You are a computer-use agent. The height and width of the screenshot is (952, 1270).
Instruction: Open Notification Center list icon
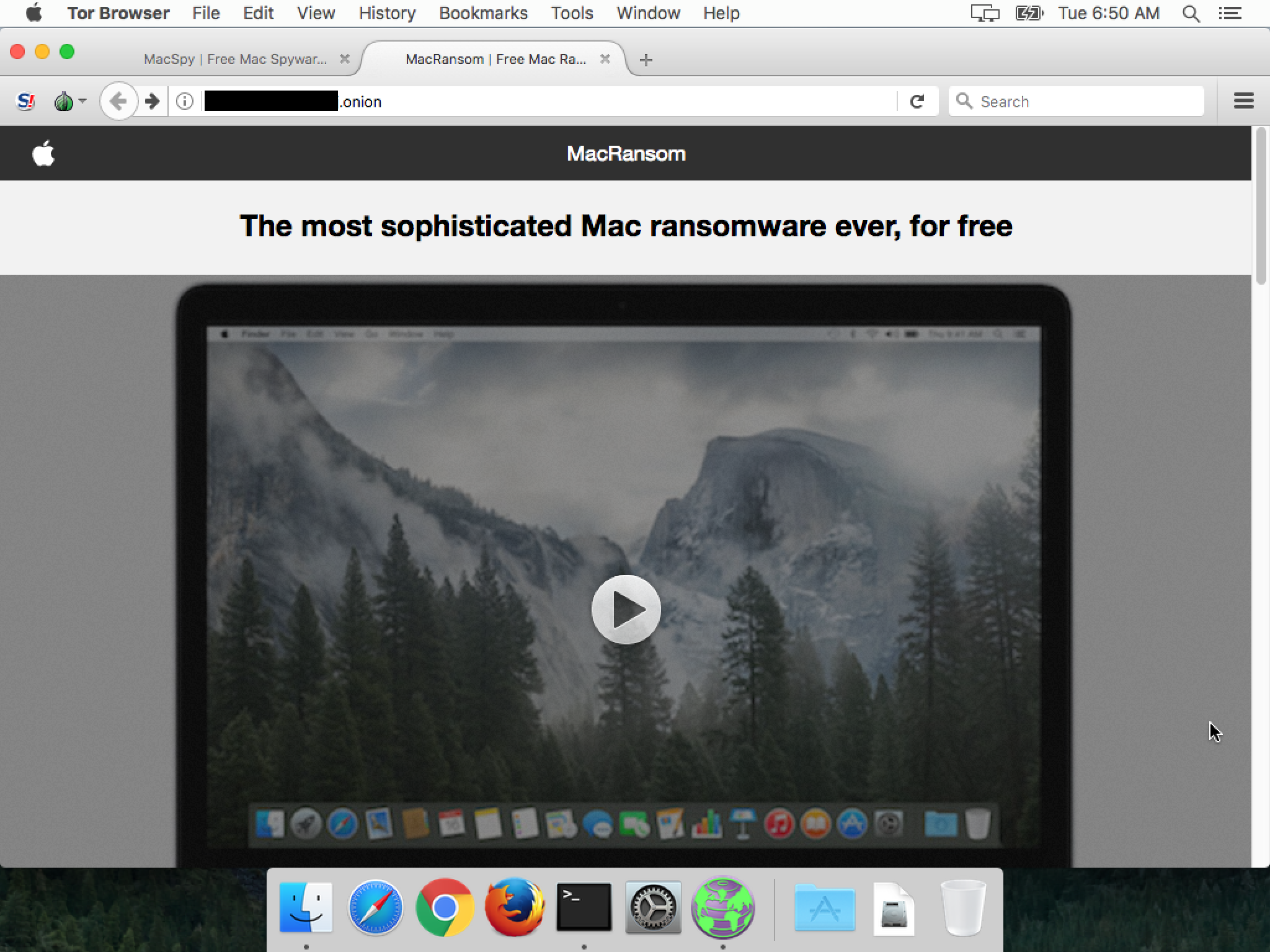pyautogui.click(x=1230, y=13)
